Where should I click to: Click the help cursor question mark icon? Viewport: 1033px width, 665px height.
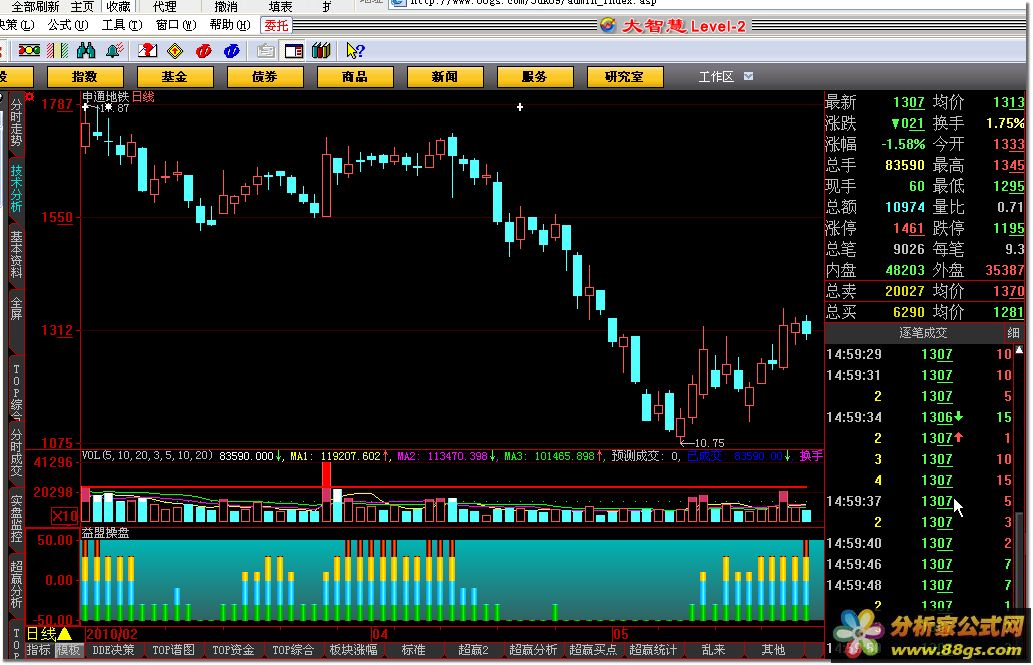(355, 50)
